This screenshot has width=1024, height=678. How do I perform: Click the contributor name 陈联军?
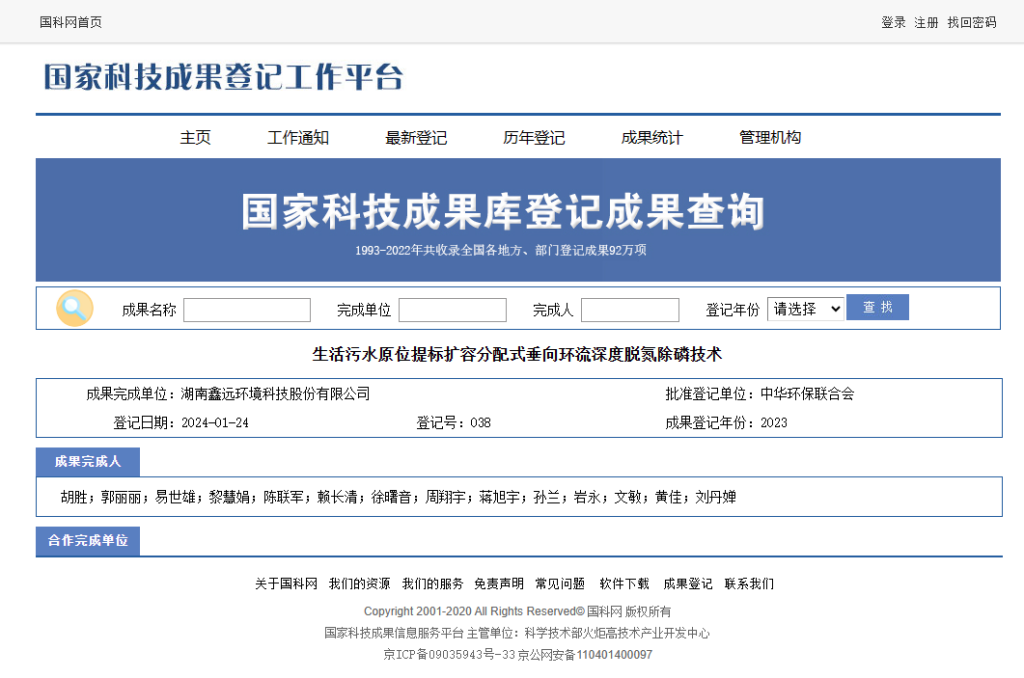[x=283, y=498]
